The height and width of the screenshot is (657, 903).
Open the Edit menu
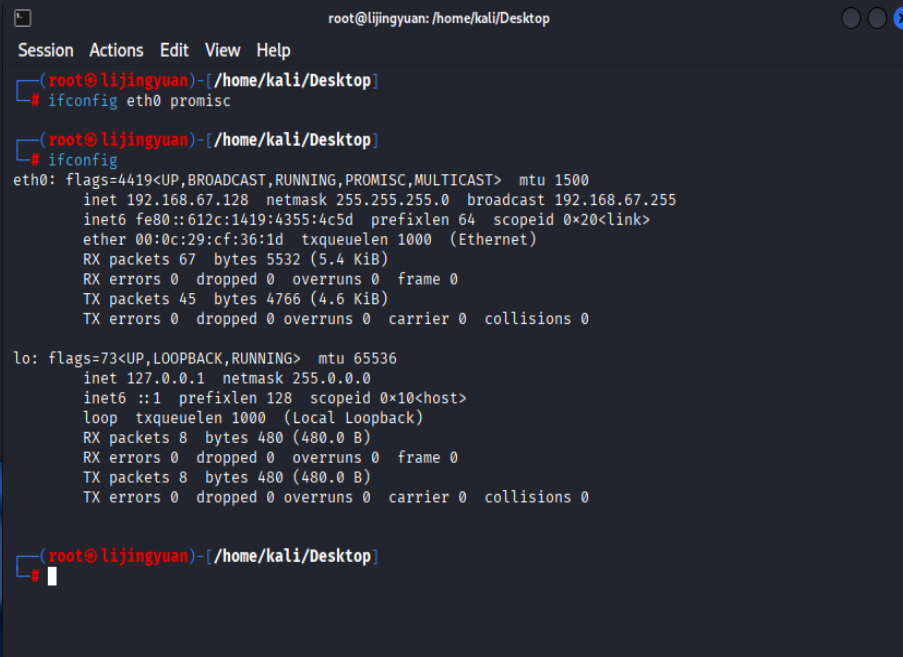(174, 51)
